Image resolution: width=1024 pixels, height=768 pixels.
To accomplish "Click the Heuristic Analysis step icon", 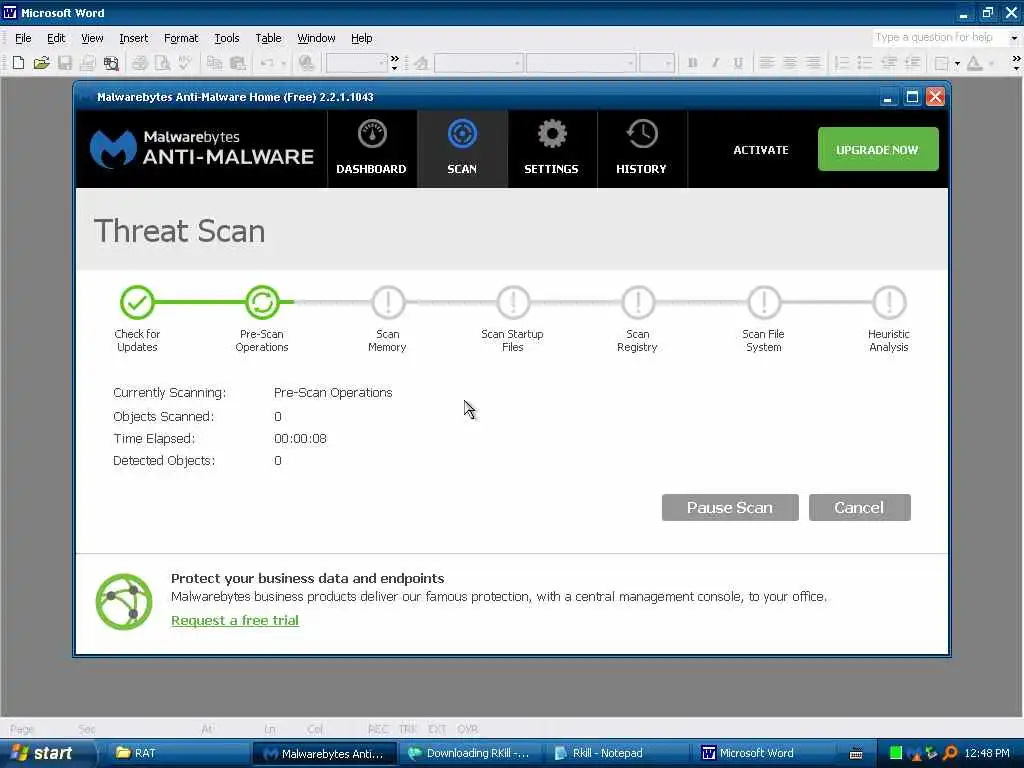I will point(889,302).
